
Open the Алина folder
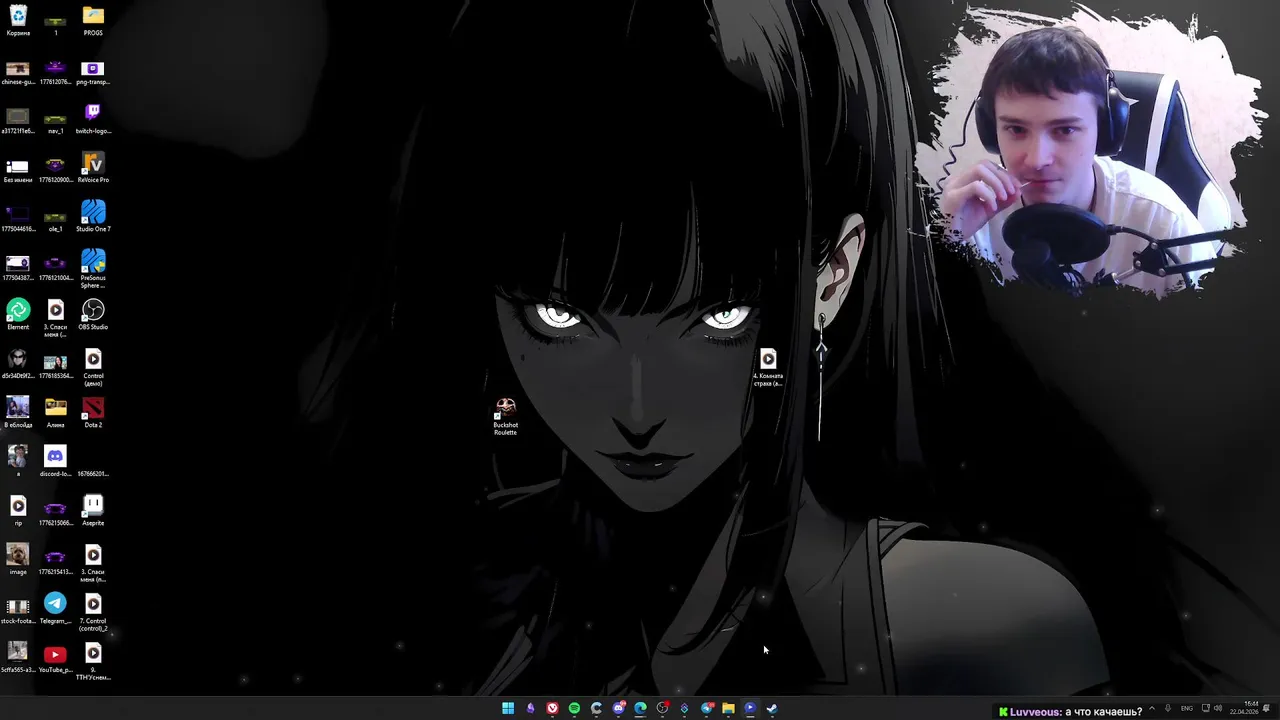coord(55,413)
